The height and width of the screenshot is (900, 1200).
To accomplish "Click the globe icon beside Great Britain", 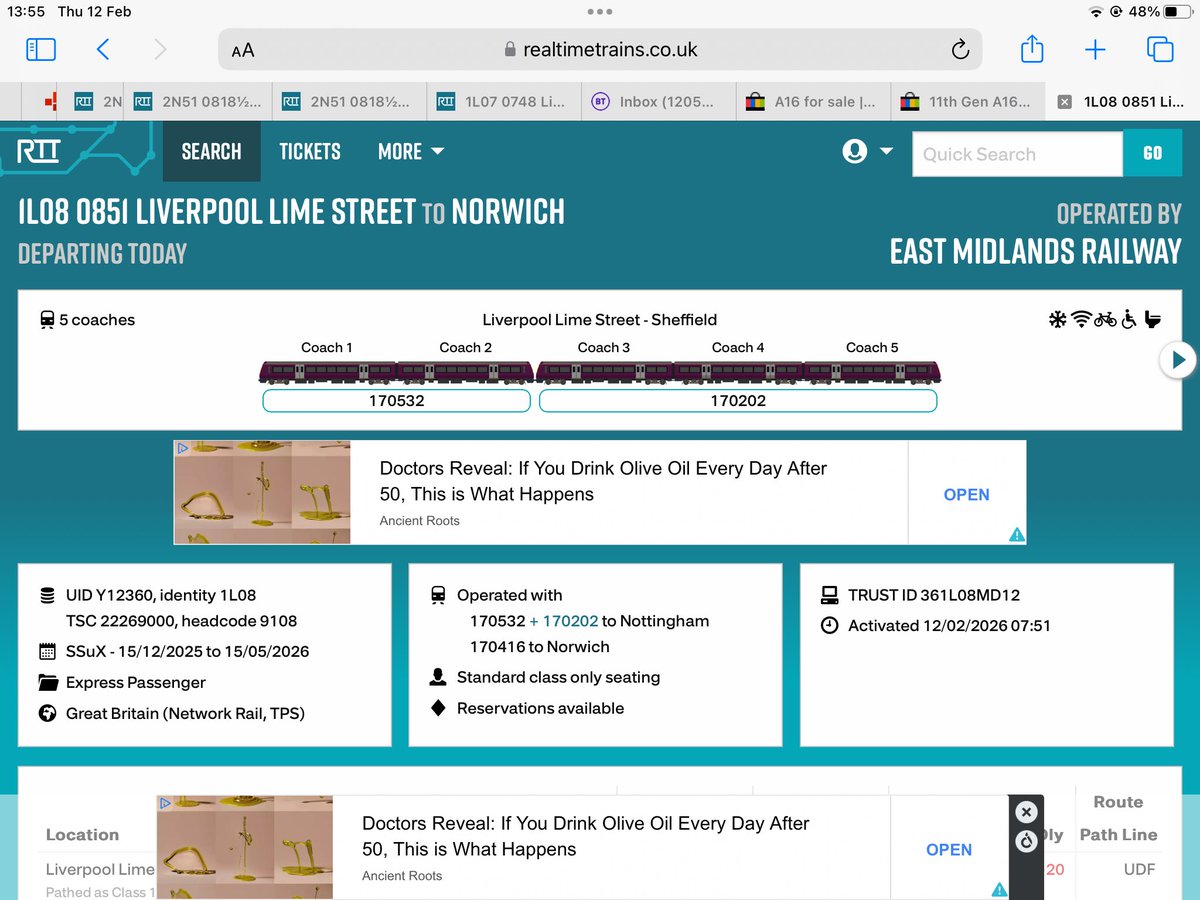I will (x=47, y=714).
